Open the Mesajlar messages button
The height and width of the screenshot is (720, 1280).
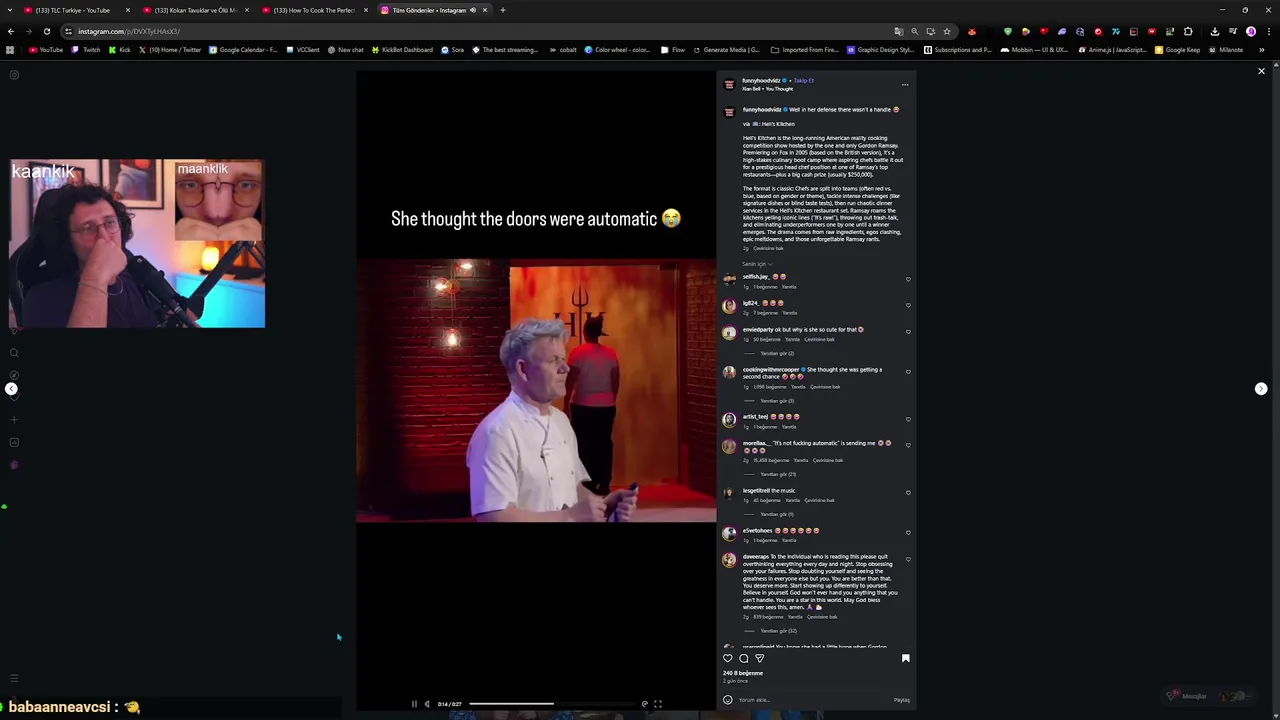click(1211, 696)
